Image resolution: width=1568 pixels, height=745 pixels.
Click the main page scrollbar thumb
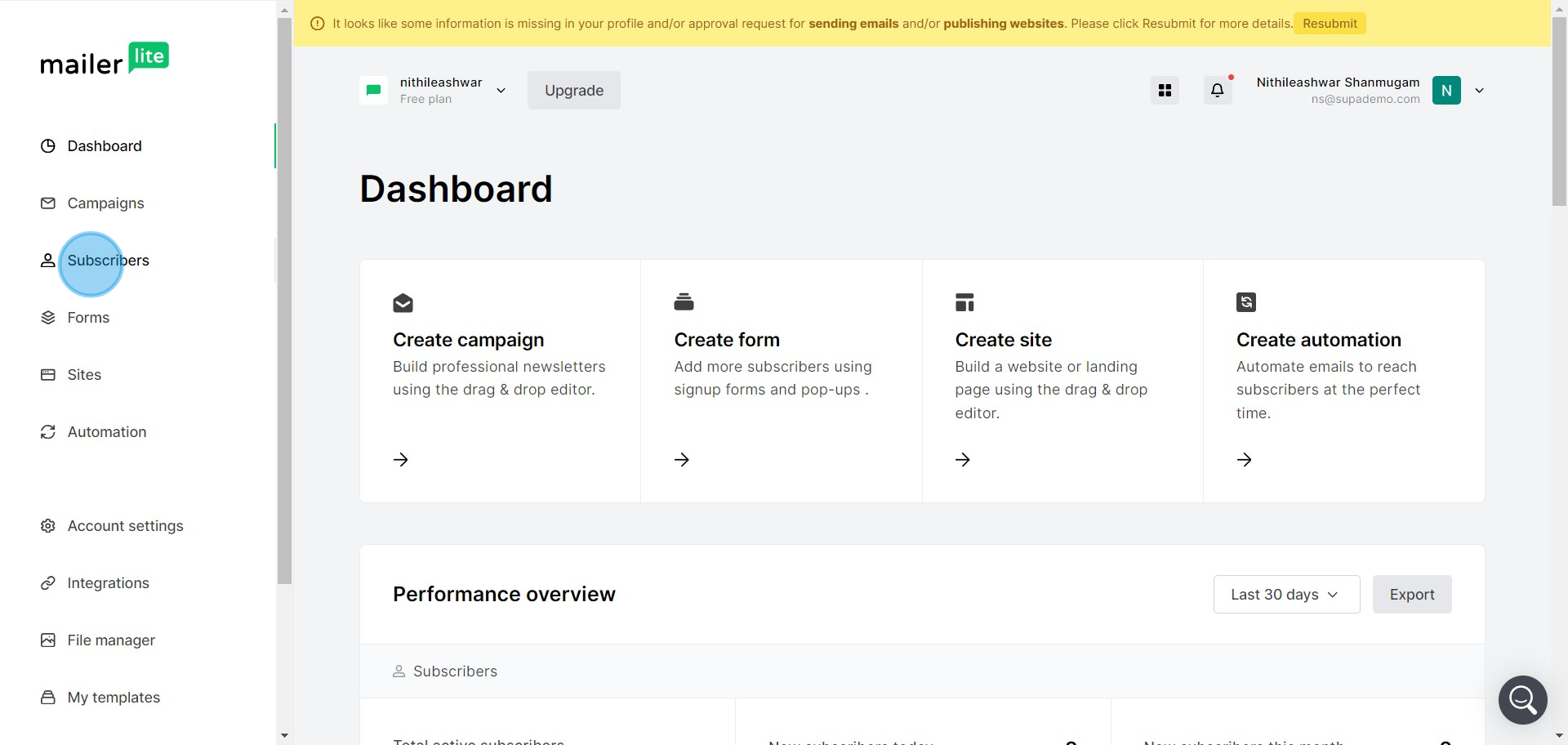point(1559,111)
